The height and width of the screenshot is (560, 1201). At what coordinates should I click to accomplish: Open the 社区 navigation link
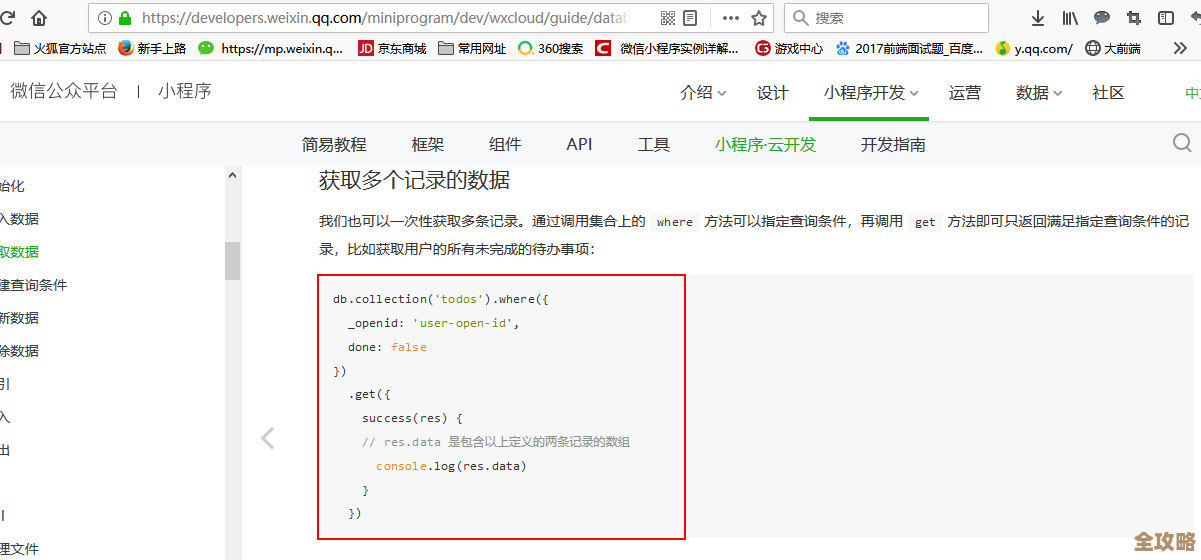click(x=1108, y=93)
